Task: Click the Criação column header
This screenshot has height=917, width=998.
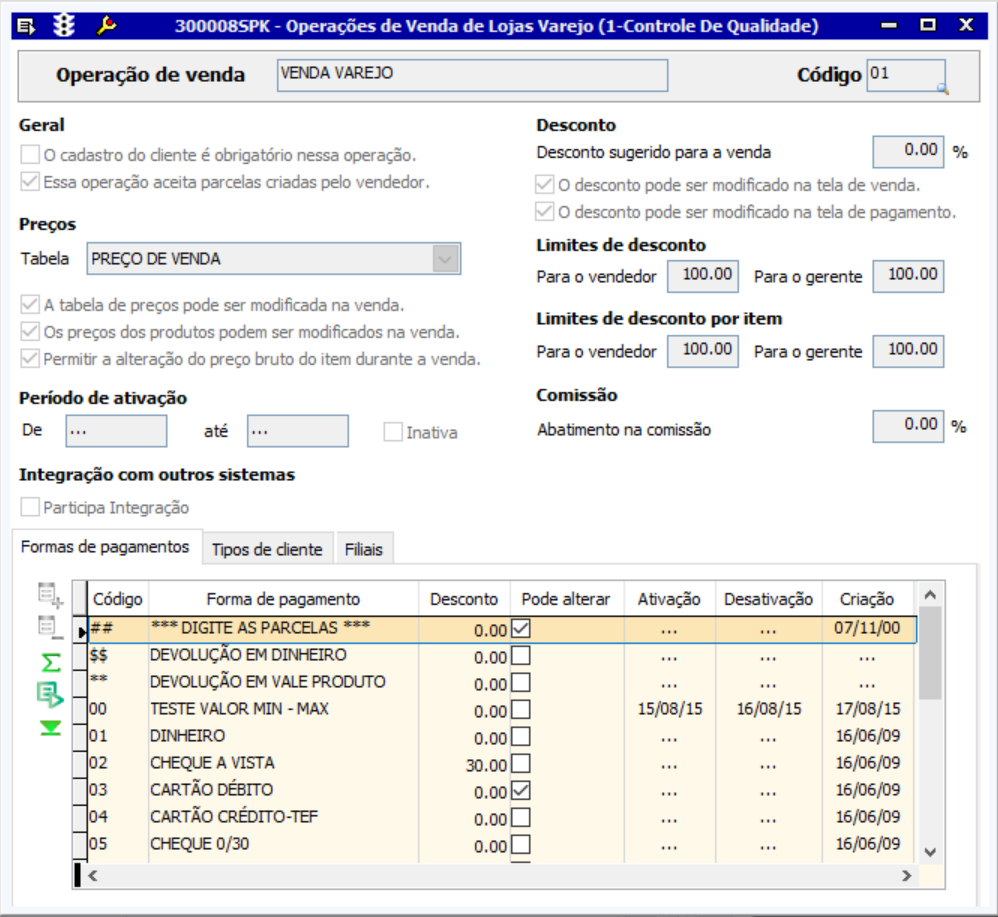Action: pos(867,599)
